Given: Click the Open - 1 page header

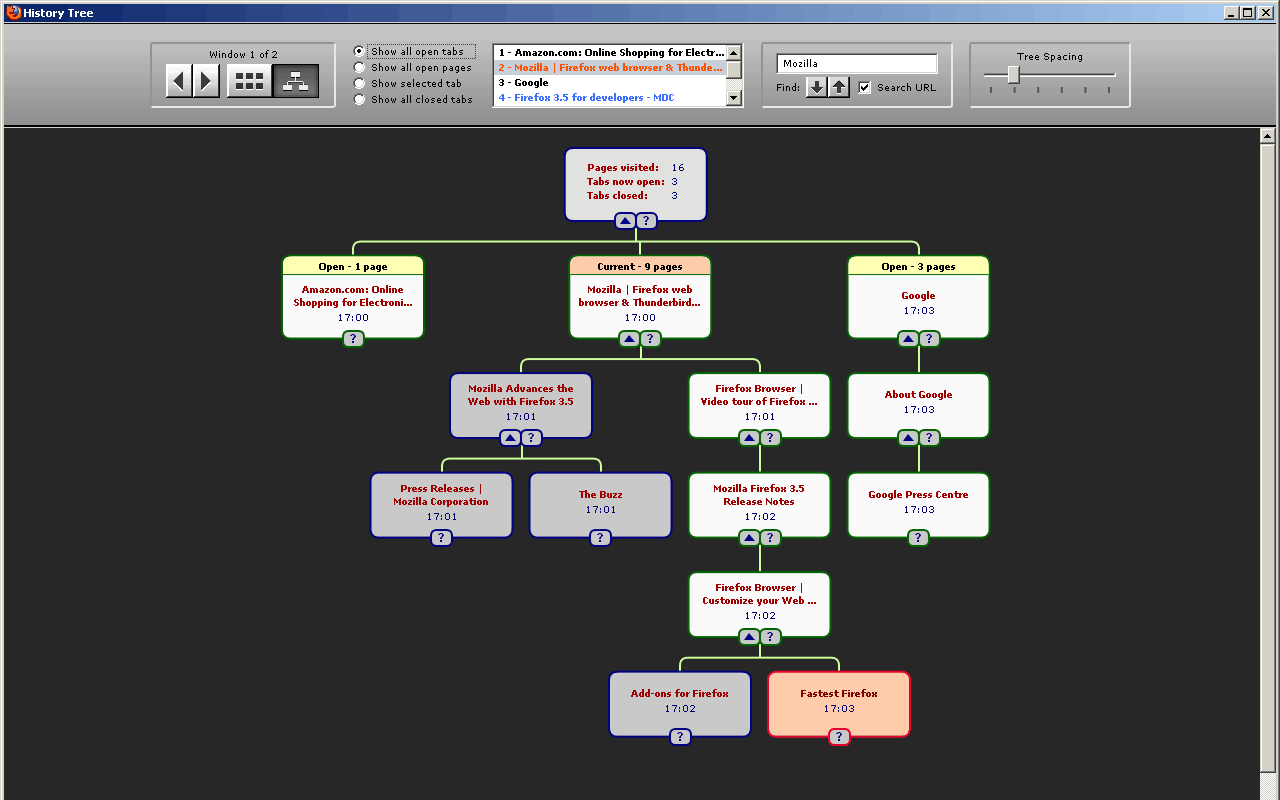Looking at the screenshot, I should [x=352, y=266].
